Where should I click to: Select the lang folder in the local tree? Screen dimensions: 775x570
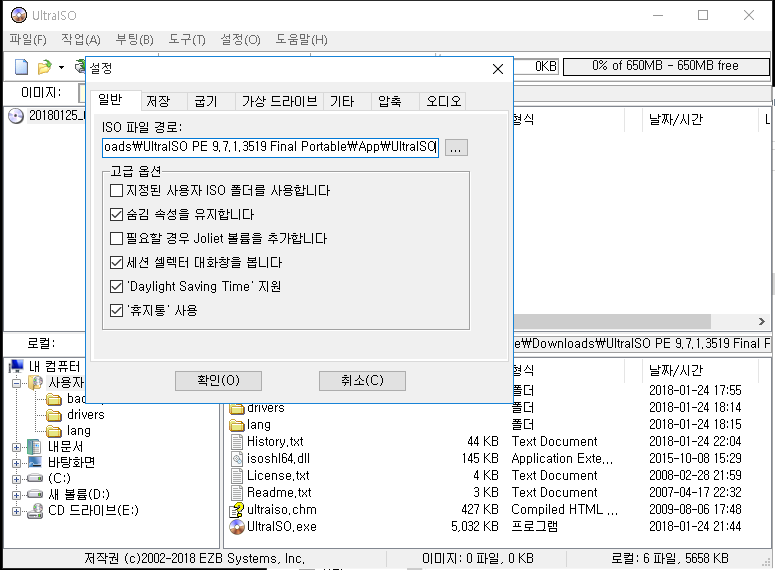(53, 431)
